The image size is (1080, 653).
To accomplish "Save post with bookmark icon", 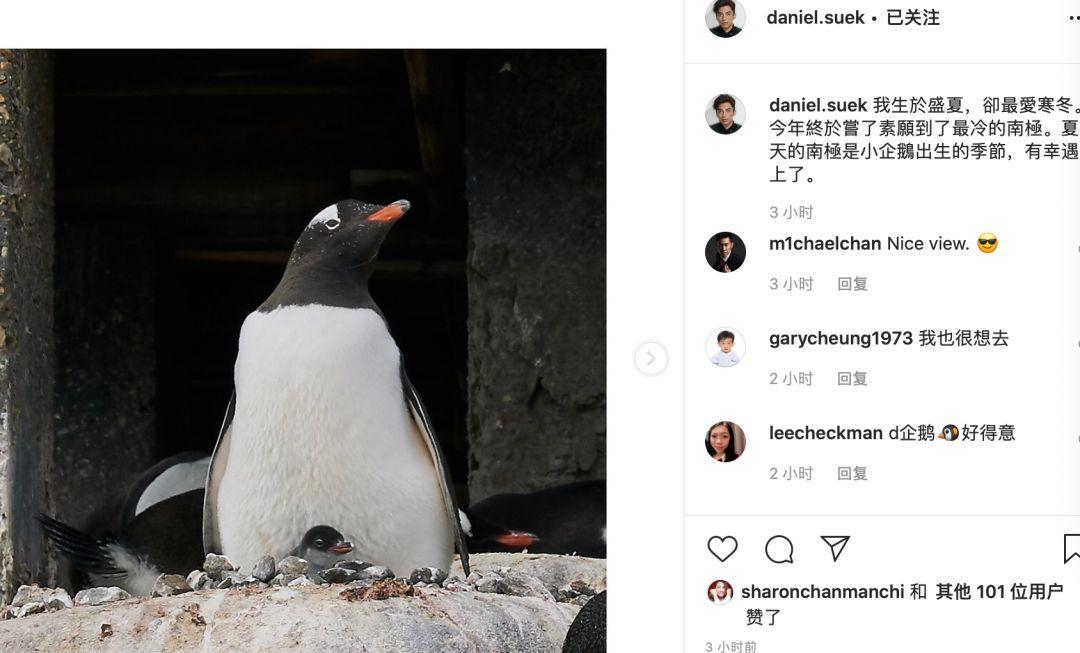I will coord(1072,549).
